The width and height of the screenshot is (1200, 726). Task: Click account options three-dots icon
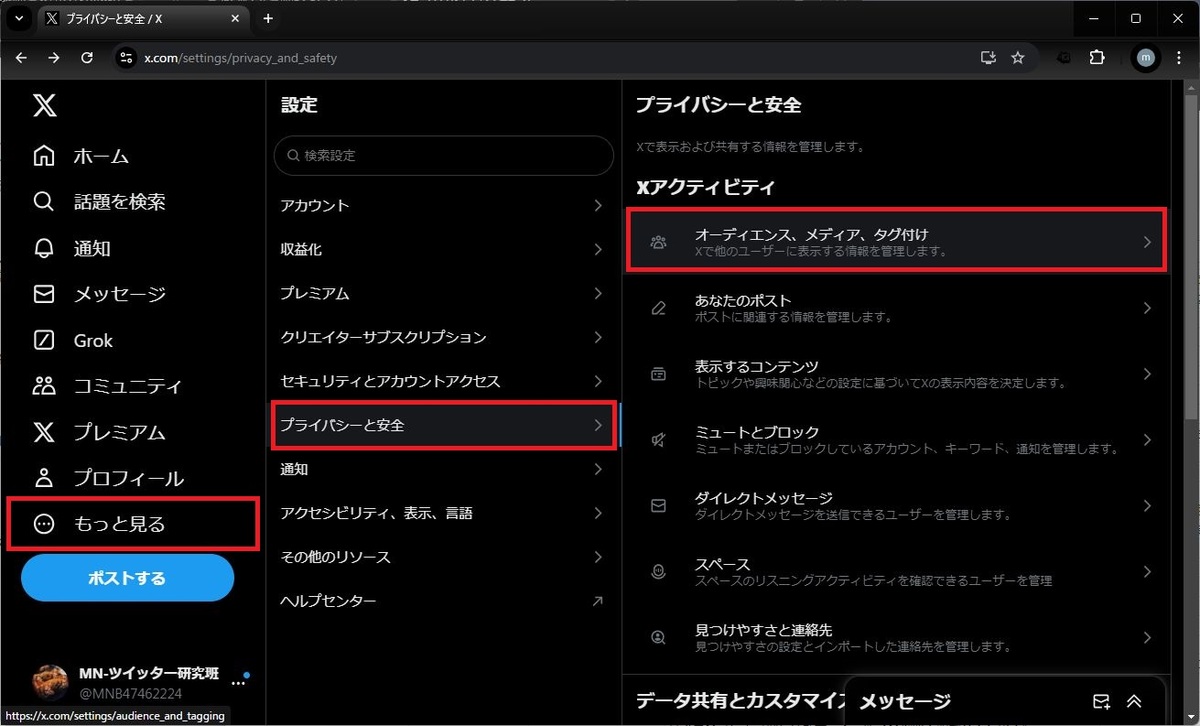tap(238, 682)
